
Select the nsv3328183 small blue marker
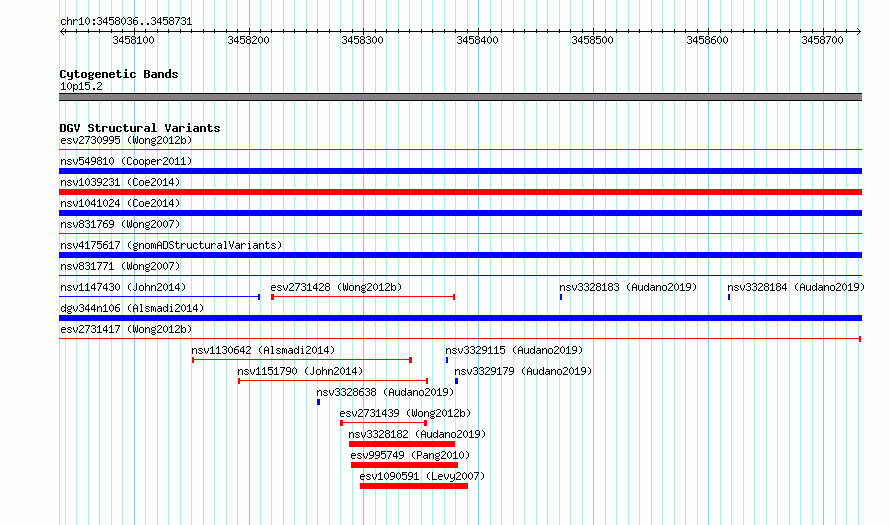(561, 297)
